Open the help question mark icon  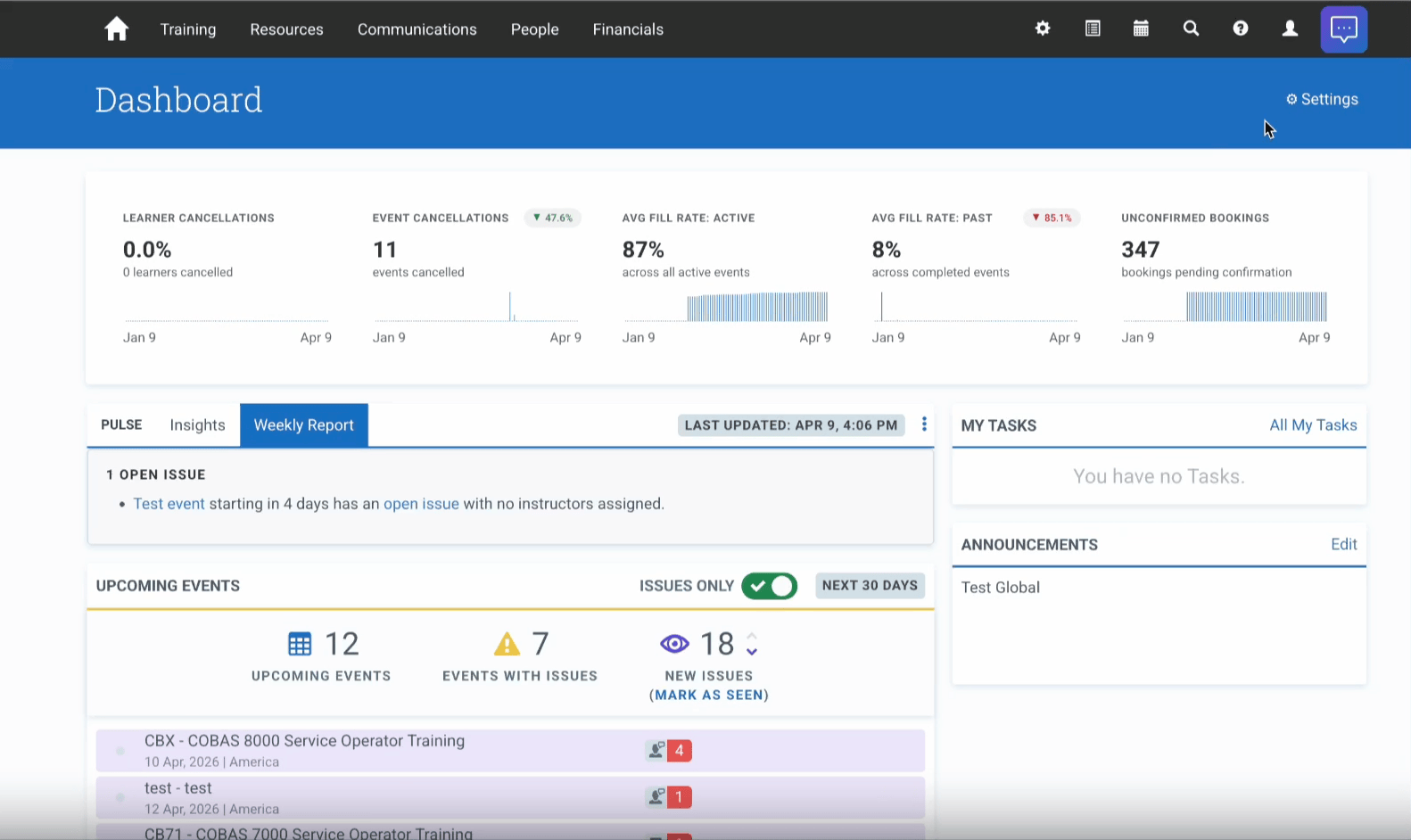click(x=1241, y=29)
